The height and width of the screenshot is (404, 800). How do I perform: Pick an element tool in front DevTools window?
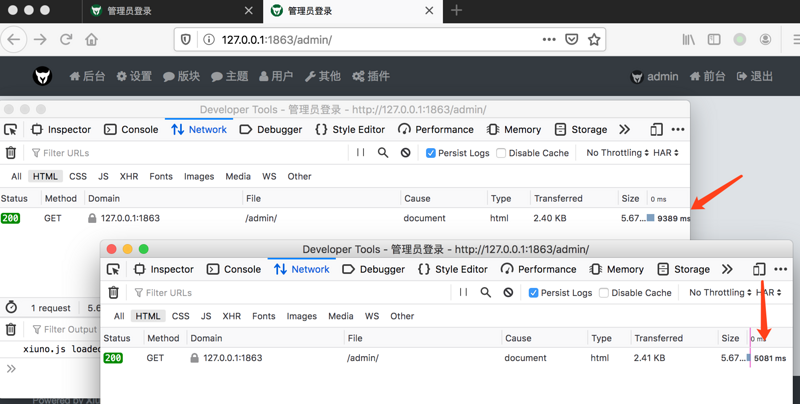[113, 269]
